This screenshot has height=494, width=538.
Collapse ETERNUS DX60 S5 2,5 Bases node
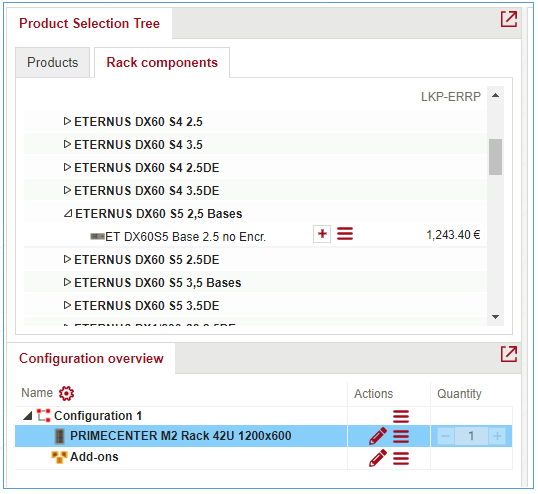point(68,213)
